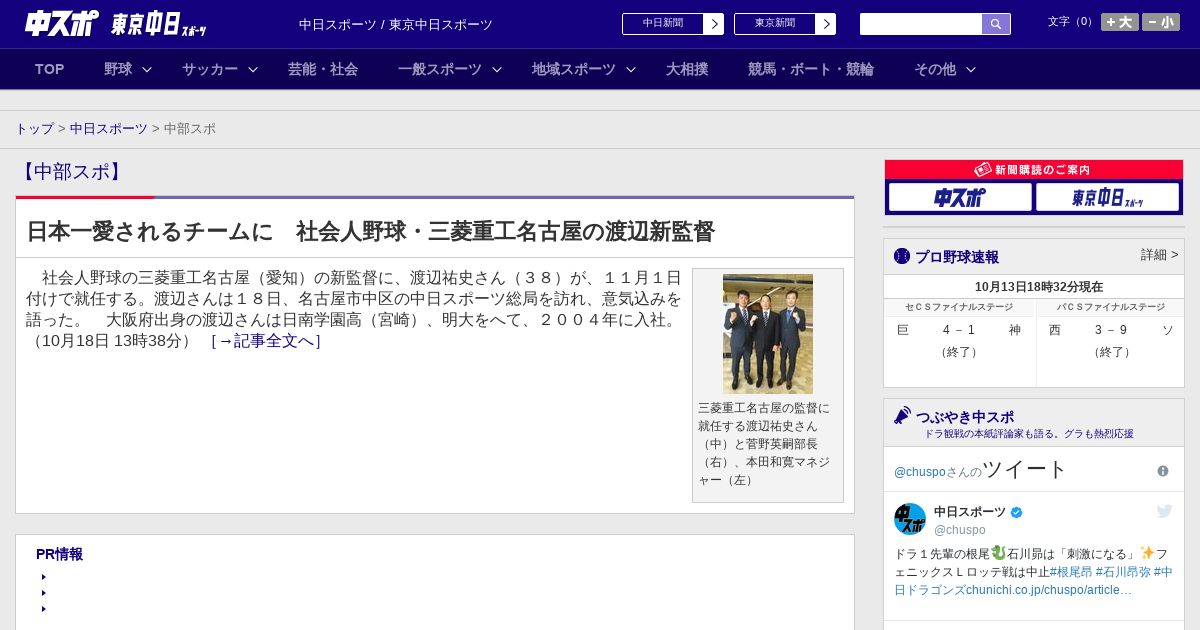Open the 一般スポーツ navigation menu
1200x630 pixels.
pos(440,69)
